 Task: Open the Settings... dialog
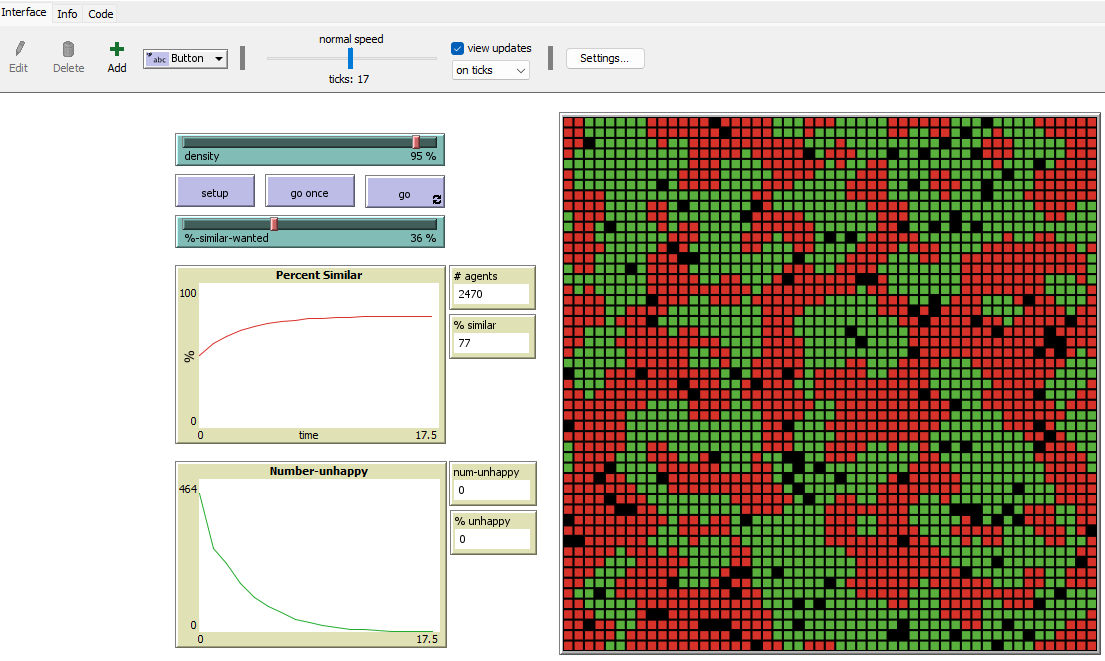click(605, 58)
